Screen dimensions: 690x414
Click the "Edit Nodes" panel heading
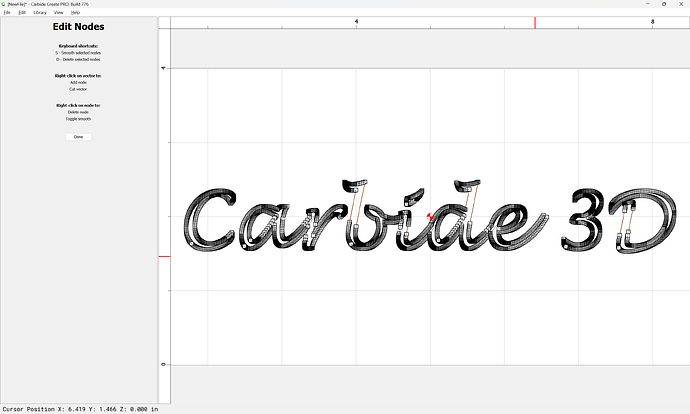78,27
